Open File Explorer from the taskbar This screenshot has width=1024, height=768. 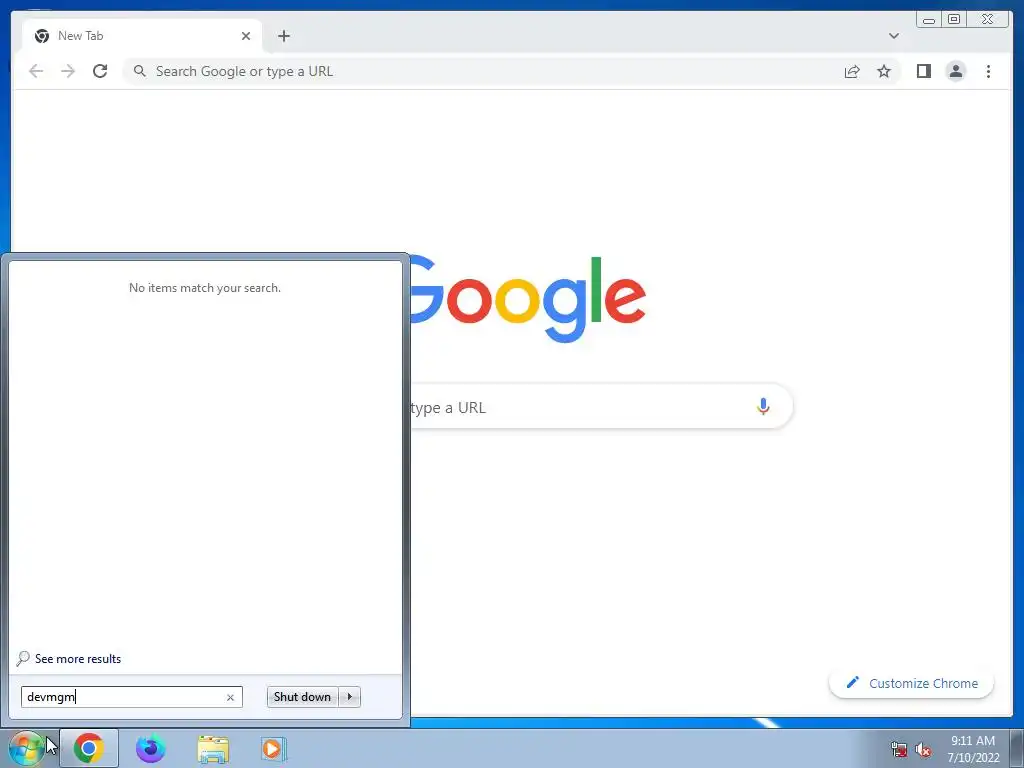(x=213, y=749)
